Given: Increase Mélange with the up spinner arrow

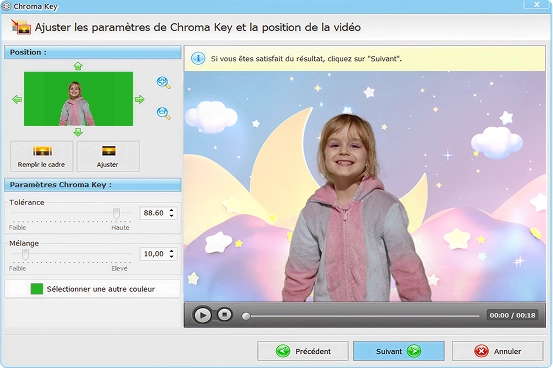Looking at the screenshot, I should pos(172,251).
